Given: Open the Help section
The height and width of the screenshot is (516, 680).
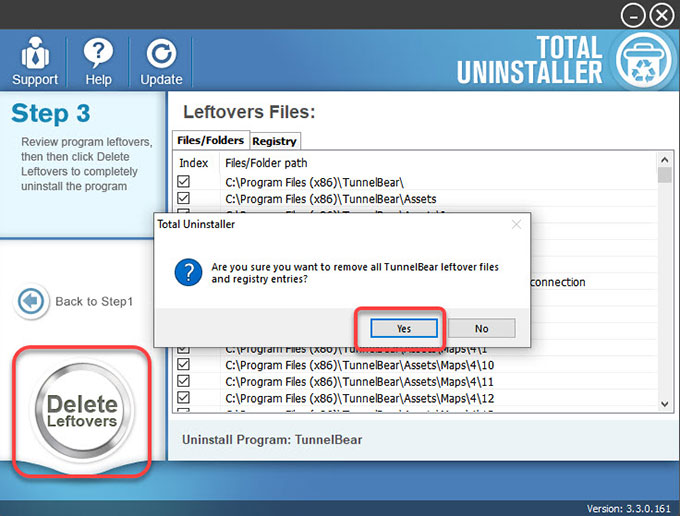Looking at the screenshot, I should 98,61.
